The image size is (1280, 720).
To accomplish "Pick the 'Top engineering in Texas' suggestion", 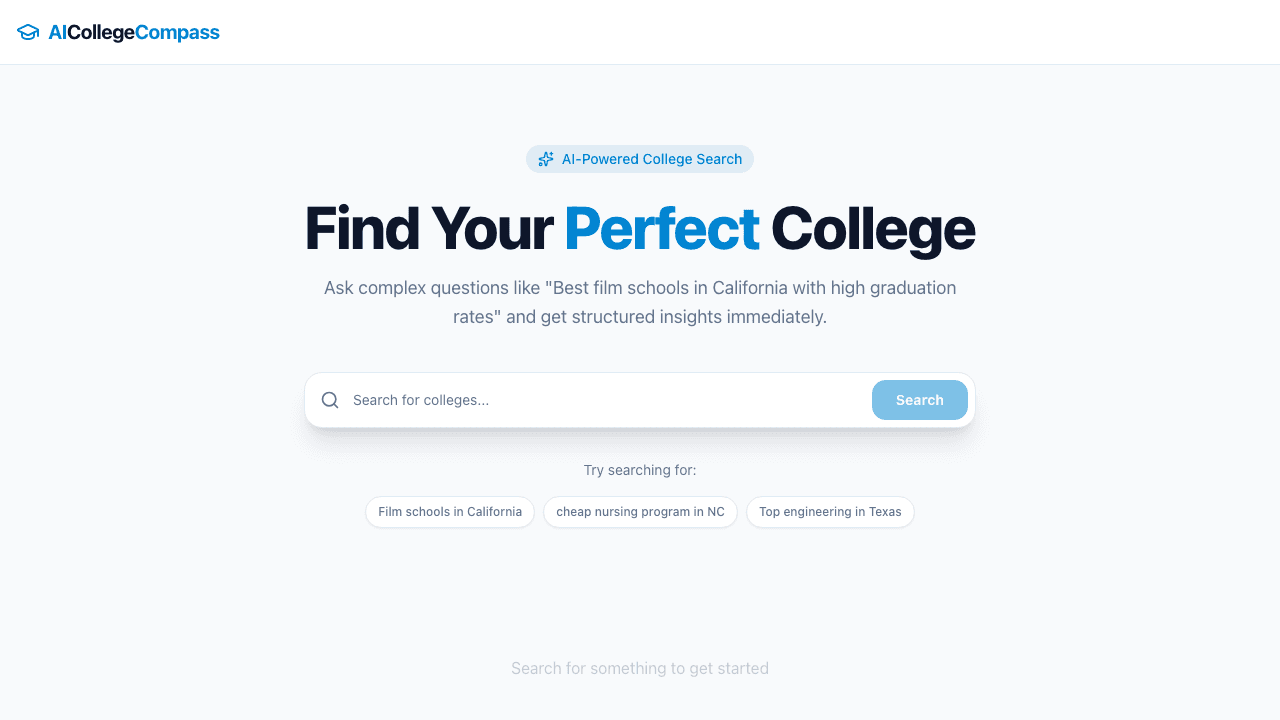I will (830, 512).
